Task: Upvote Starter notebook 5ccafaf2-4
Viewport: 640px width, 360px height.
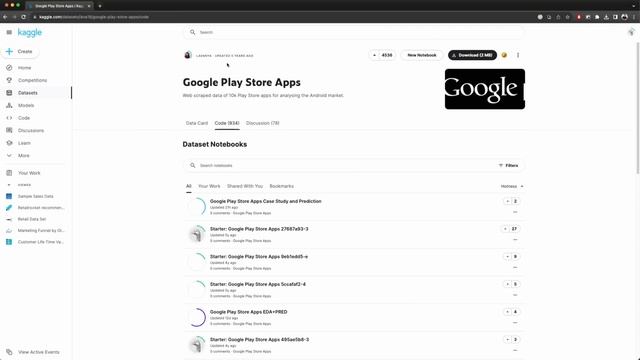Action: point(507,284)
